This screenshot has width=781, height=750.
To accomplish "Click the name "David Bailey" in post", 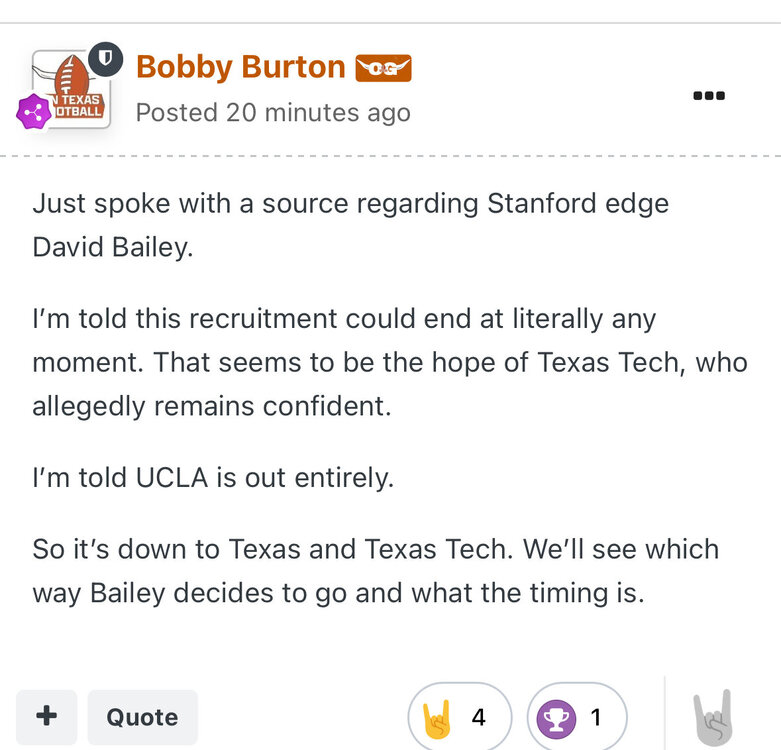I will pyautogui.click(x=110, y=247).
